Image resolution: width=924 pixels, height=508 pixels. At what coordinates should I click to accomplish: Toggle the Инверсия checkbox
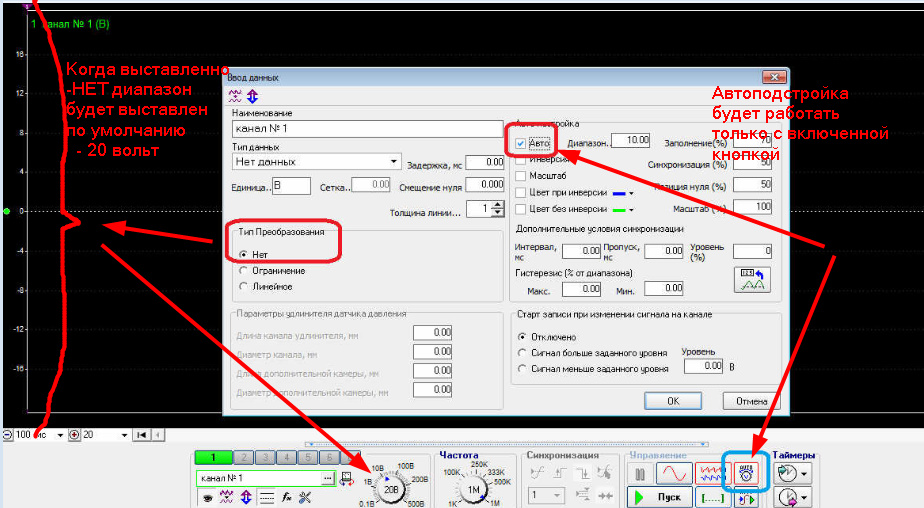520,160
